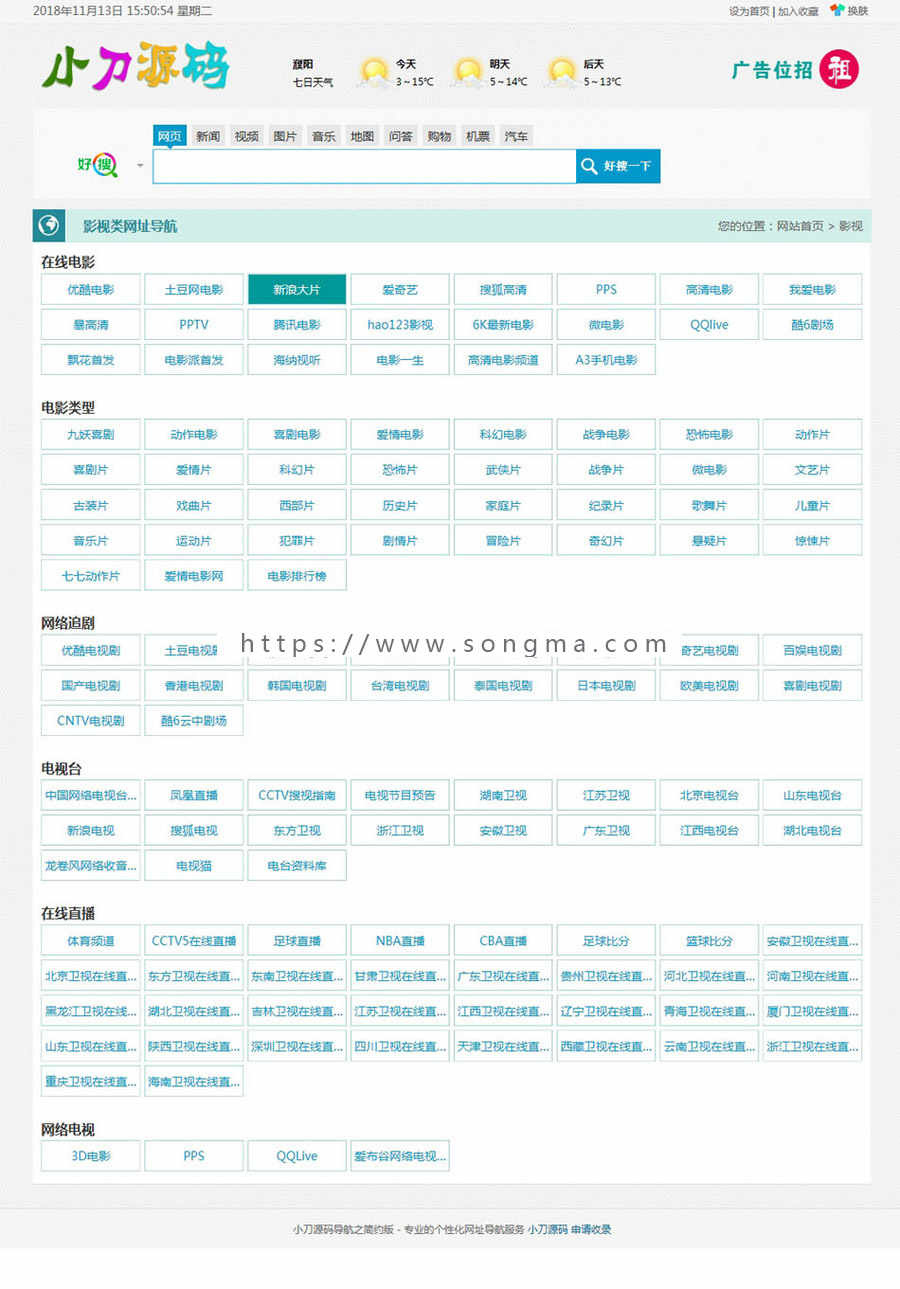Click the 加入收藏 link
The image size is (900, 1289).
(x=798, y=11)
